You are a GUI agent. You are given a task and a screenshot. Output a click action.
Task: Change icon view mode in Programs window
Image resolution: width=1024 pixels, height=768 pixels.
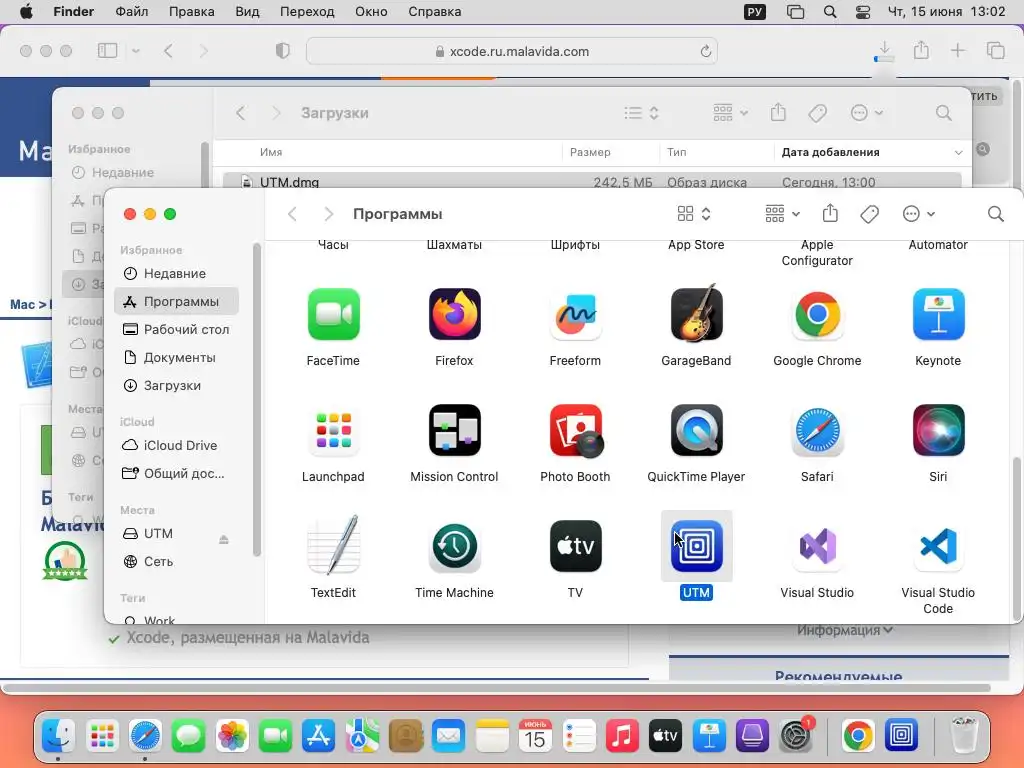coord(694,214)
